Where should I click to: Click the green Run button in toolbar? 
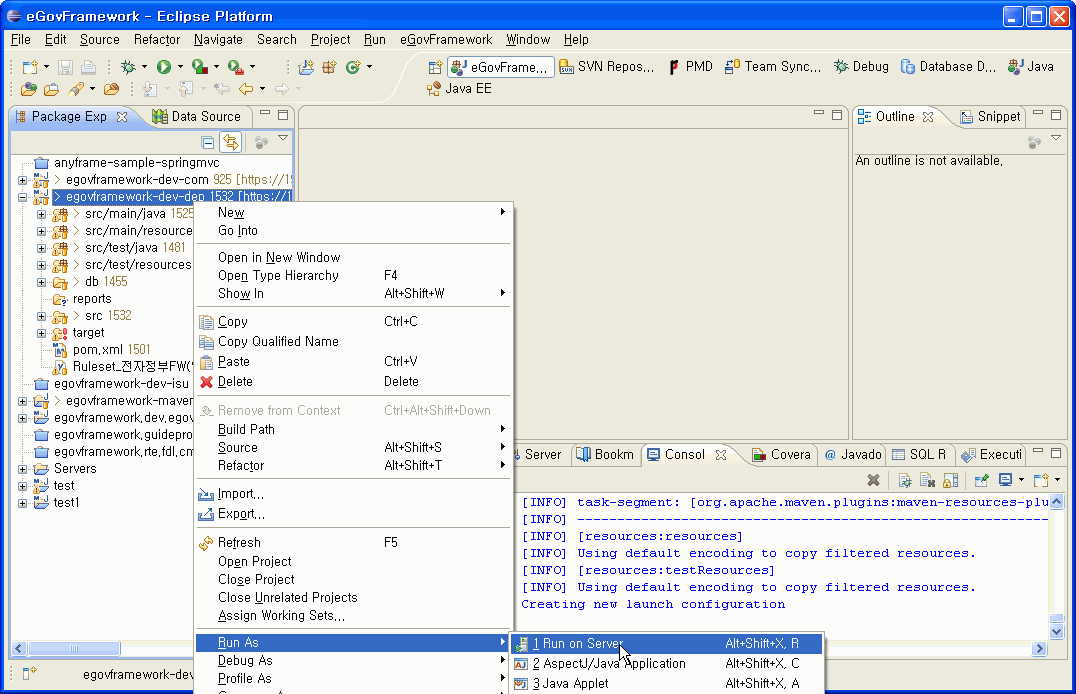coord(163,67)
